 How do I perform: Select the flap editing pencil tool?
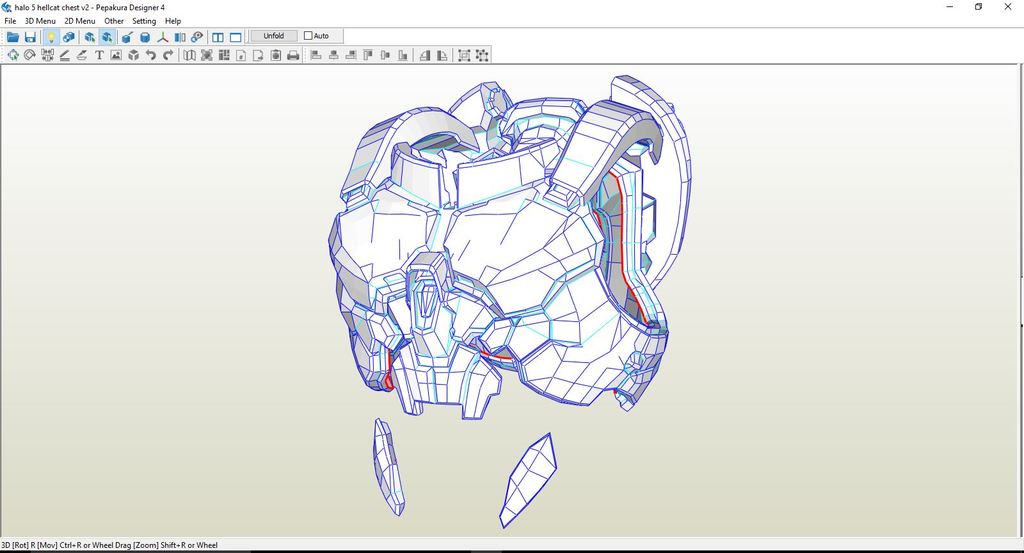point(82,55)
